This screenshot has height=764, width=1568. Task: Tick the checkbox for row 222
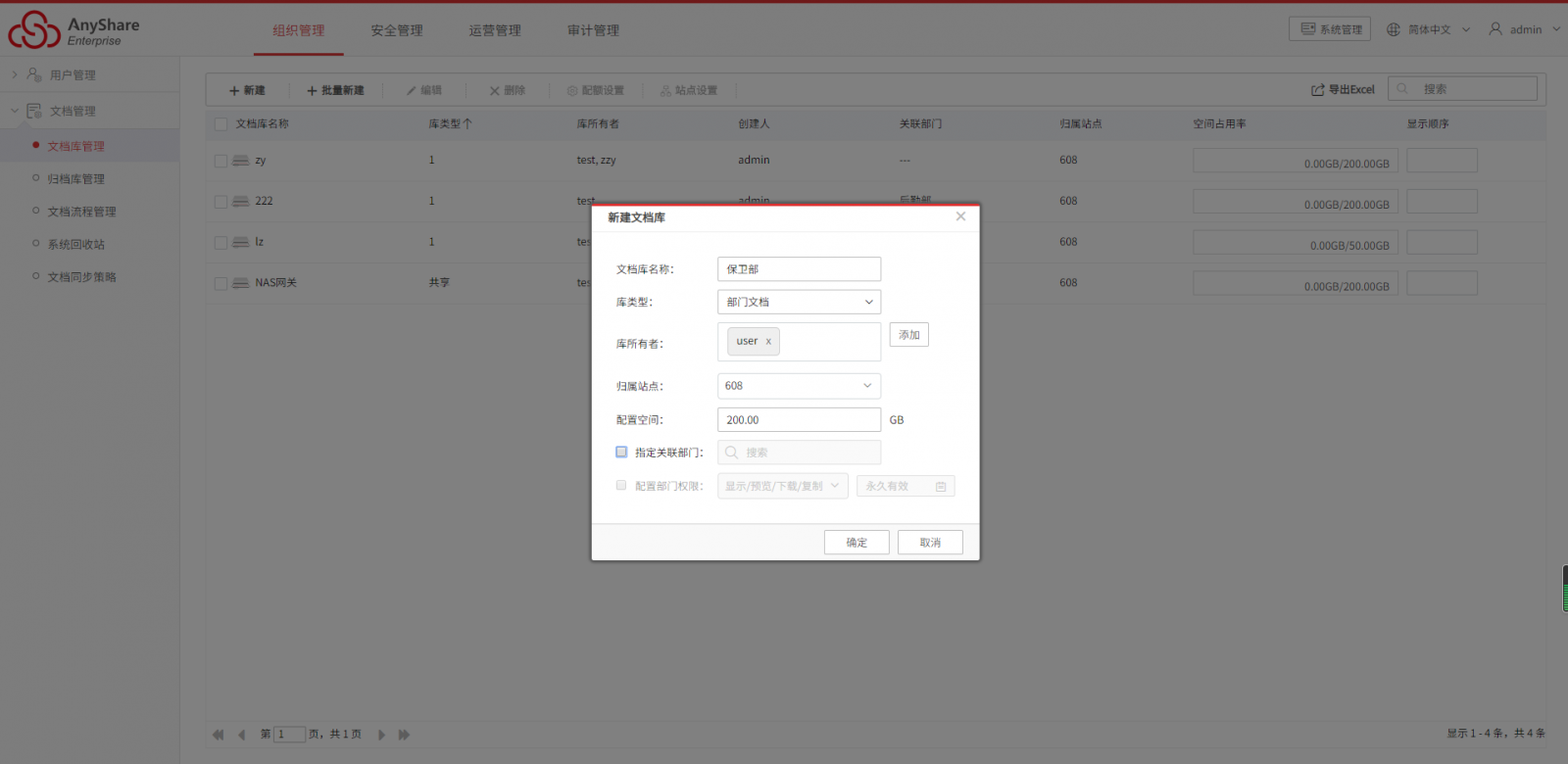pos(220,202)
